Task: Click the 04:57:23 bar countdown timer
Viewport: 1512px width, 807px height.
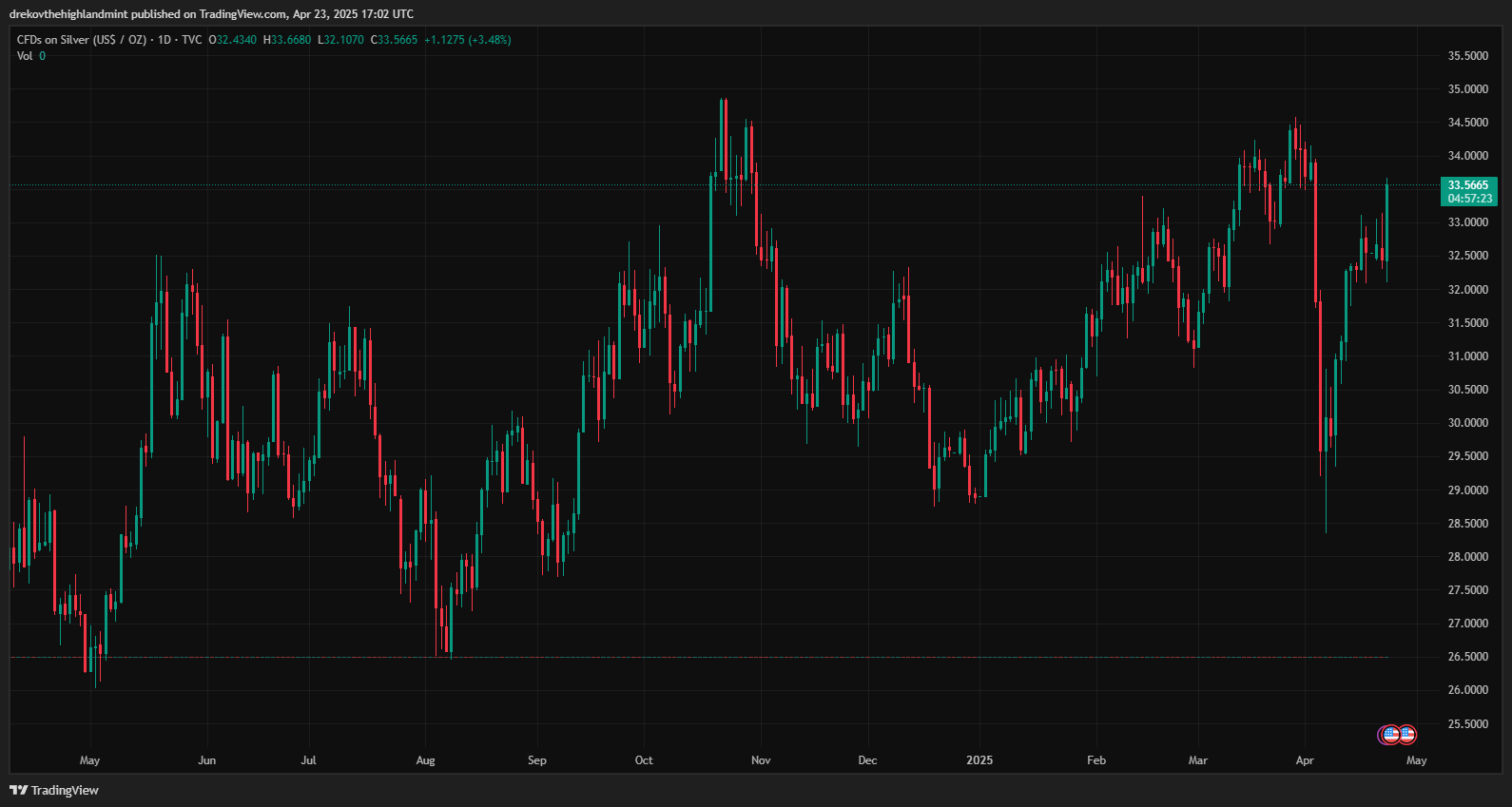Action: (x=1469, y=199)
